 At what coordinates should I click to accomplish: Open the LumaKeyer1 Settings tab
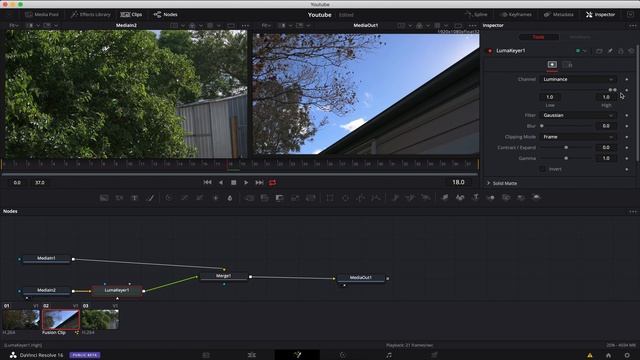coord(568,64)
